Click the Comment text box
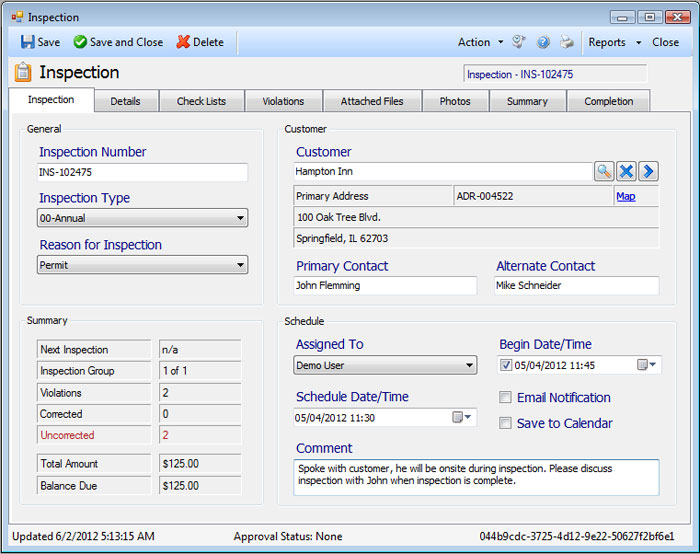The width and height of the screenshot is (700, 554). [476, 477]
